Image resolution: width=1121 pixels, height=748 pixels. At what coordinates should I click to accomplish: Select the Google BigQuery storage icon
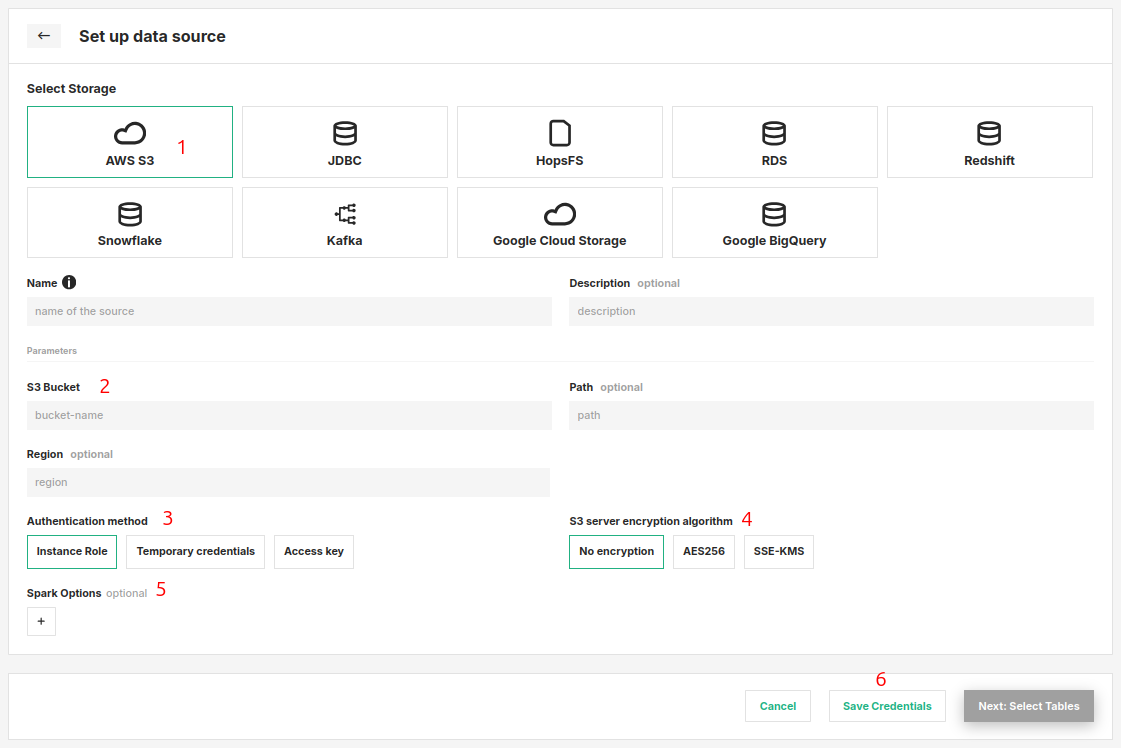[x=774, y=214]
